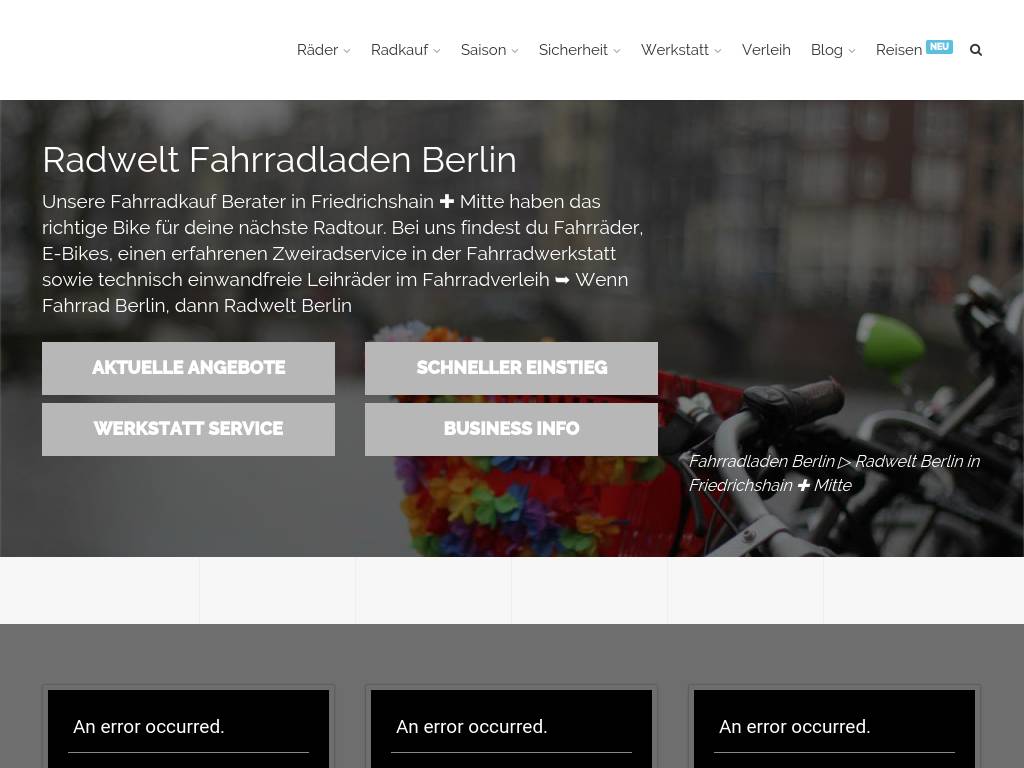Click the search magnifier icon

coord(976,50)
